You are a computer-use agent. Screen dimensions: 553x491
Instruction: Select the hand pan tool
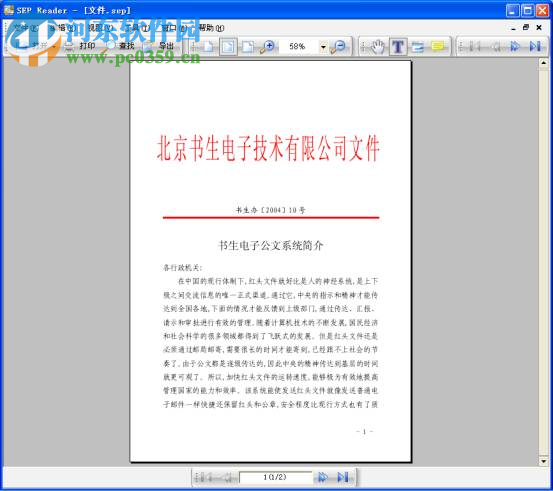tap(378, 47)
